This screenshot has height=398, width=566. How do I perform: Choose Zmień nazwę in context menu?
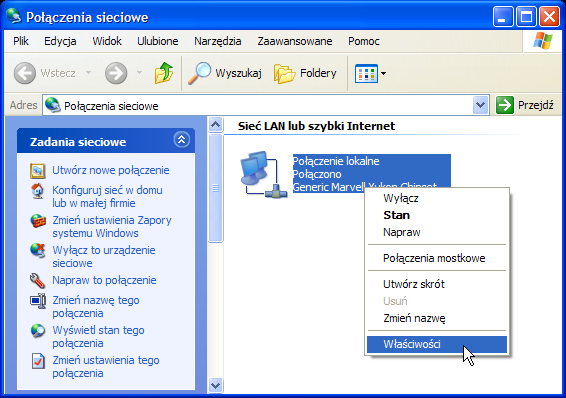[x=437, y=318]
